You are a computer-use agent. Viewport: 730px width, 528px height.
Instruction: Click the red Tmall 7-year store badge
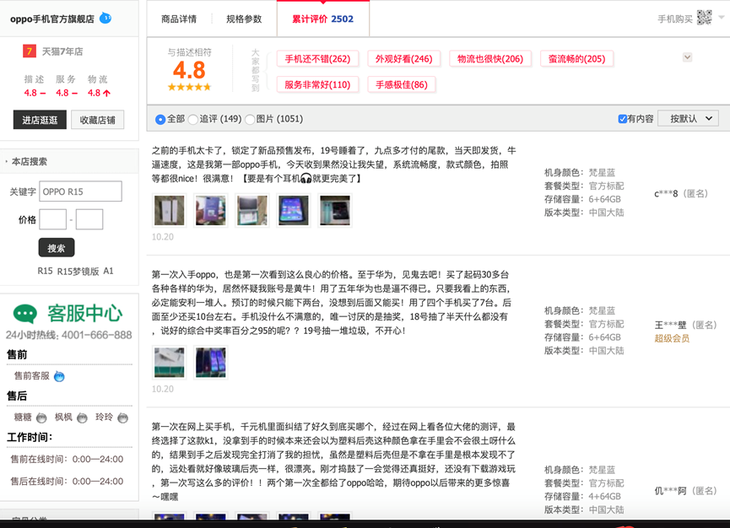click(x=29, y=51)
